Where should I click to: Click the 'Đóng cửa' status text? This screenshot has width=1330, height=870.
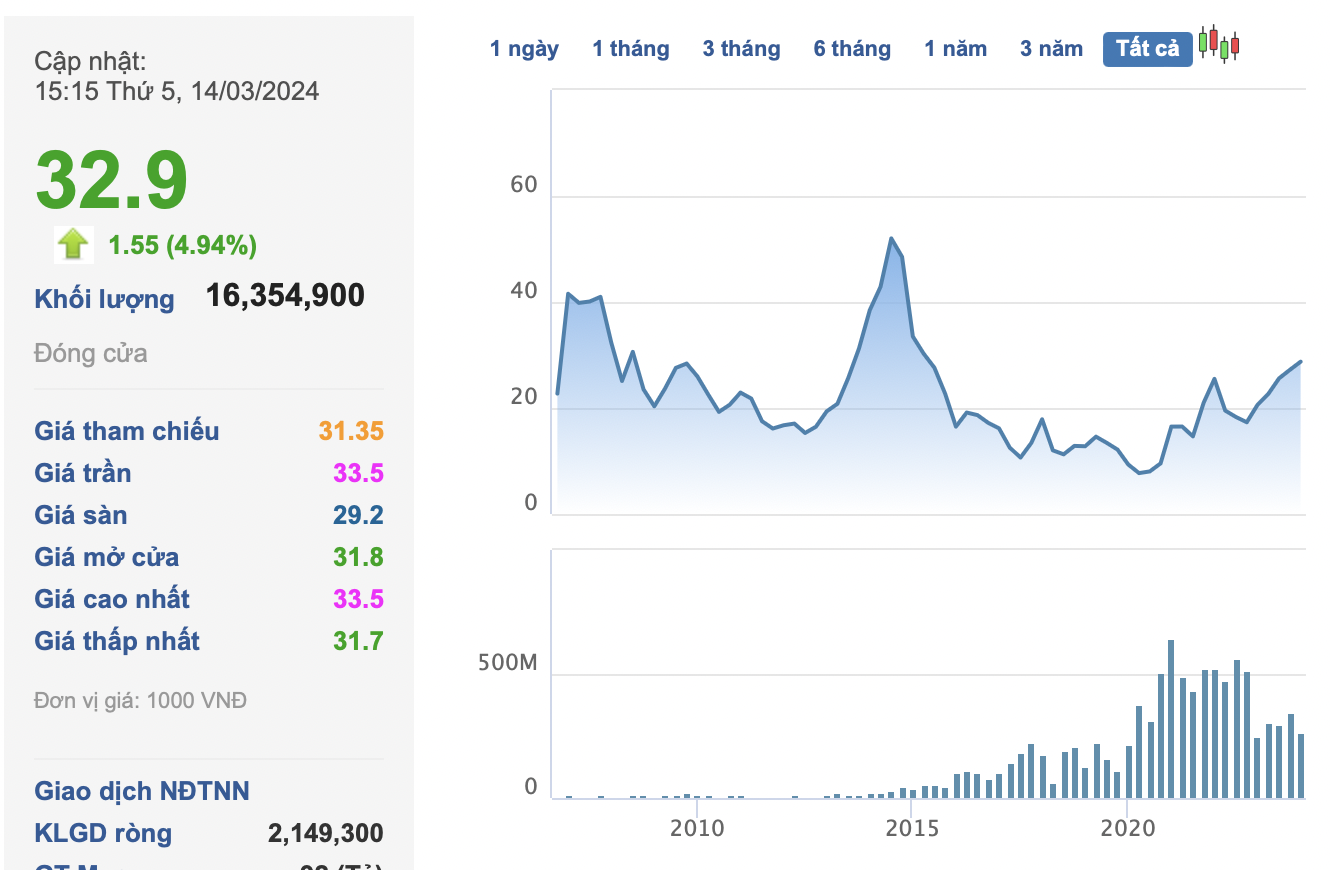pyautogui.click(x=91, y=353)
